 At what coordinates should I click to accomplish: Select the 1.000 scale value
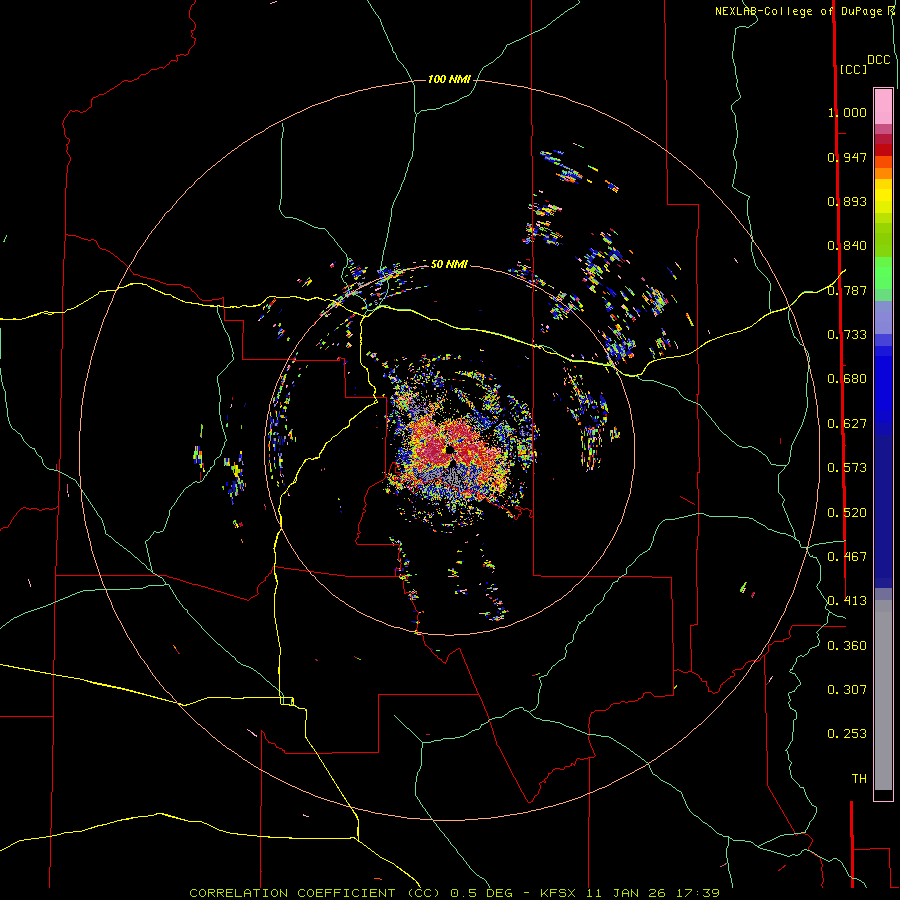pyautogui.click(x=847, y=112)
